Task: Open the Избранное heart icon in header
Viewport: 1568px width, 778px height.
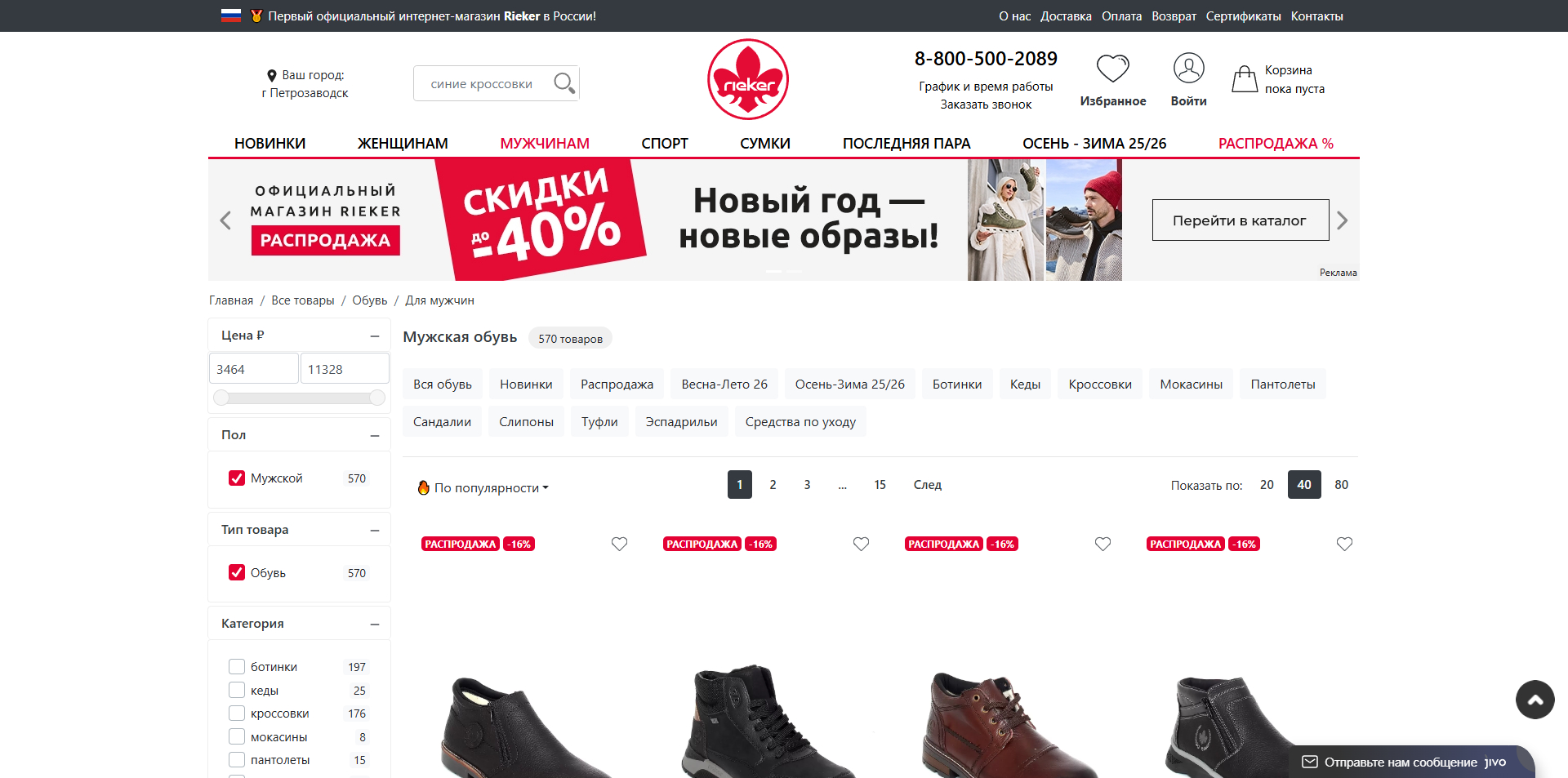Action: pos(1112,69)
